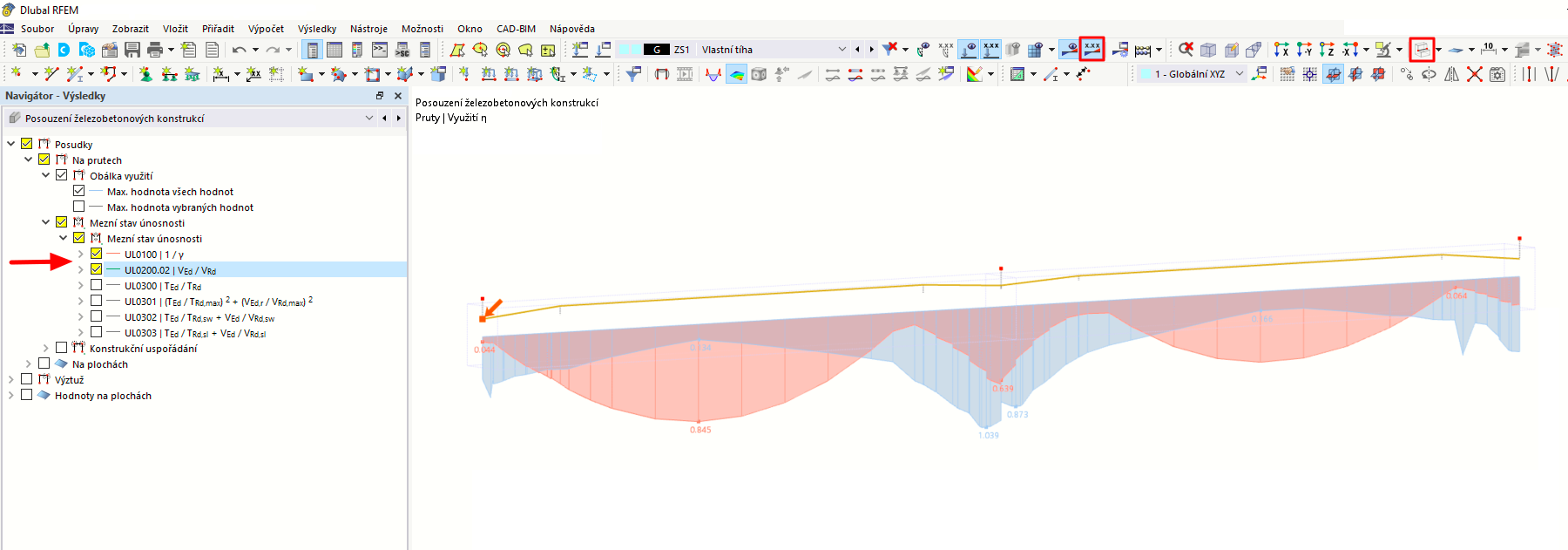Image resolution: width=1568 pixels, height=550 pixels.
Task: Open the console window icon
Action: (380, 50)
